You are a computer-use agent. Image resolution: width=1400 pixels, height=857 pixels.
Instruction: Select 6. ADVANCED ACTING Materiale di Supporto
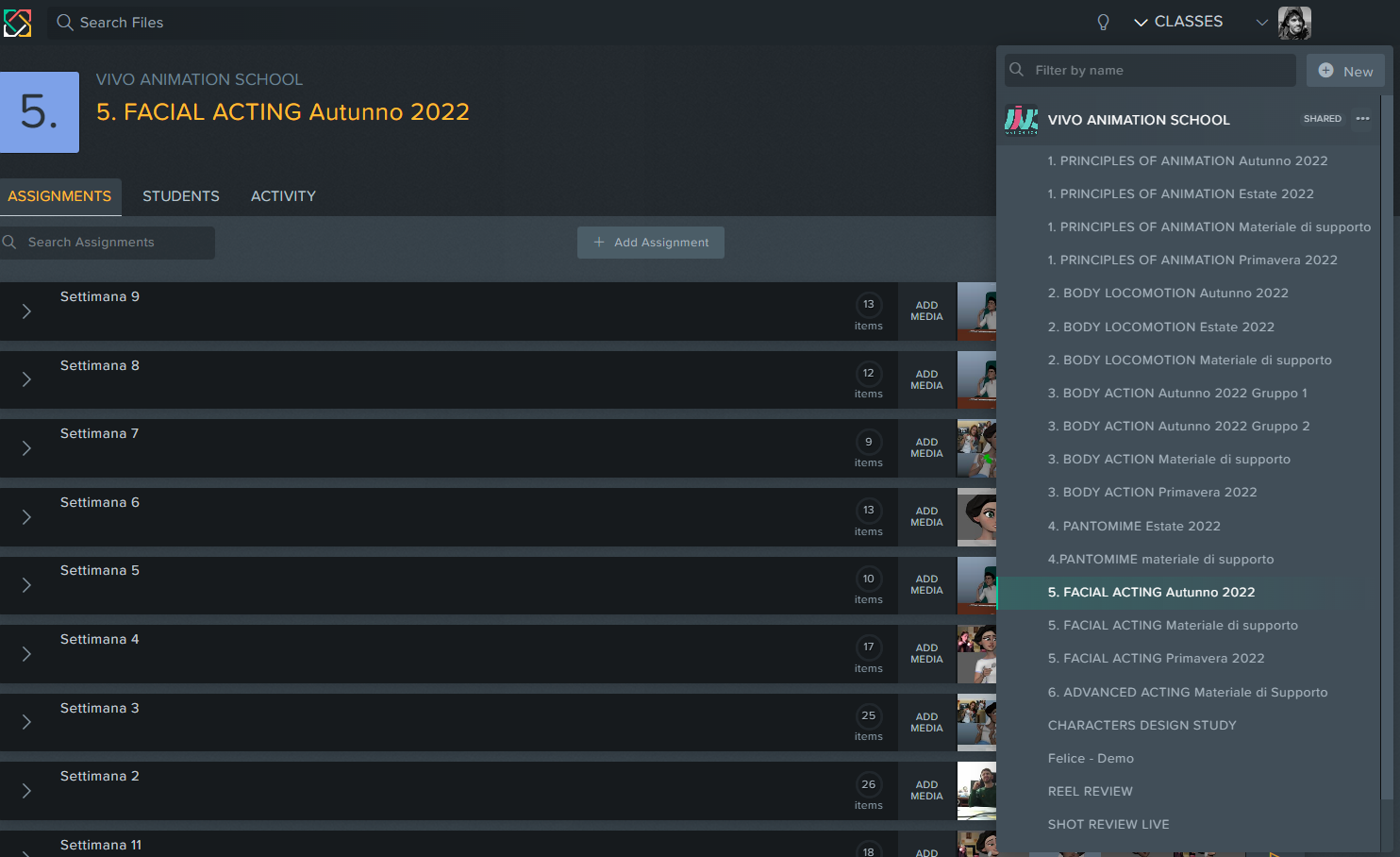click(1188, 693)
